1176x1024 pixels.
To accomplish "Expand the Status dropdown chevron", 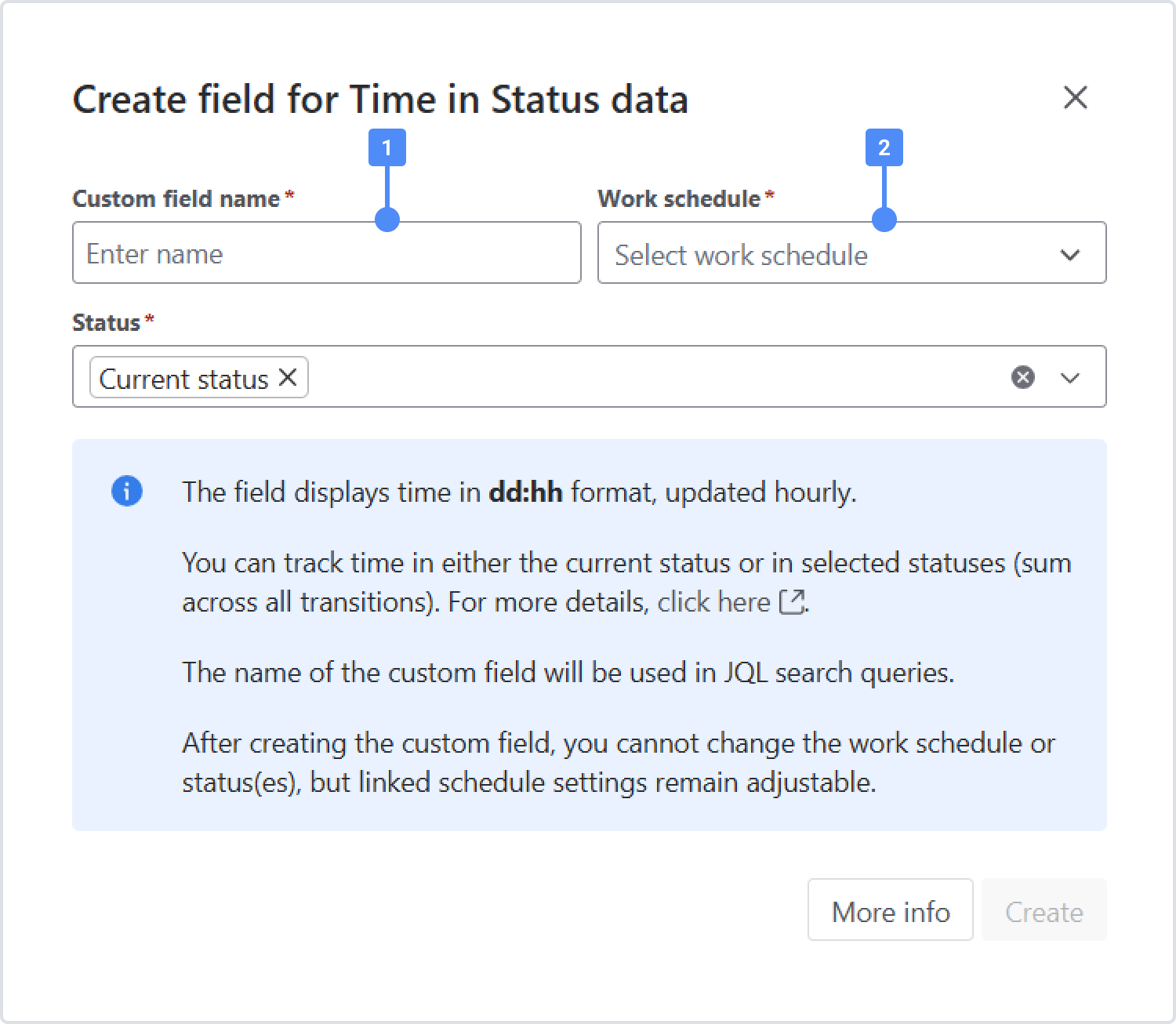I will (1069, 378).
